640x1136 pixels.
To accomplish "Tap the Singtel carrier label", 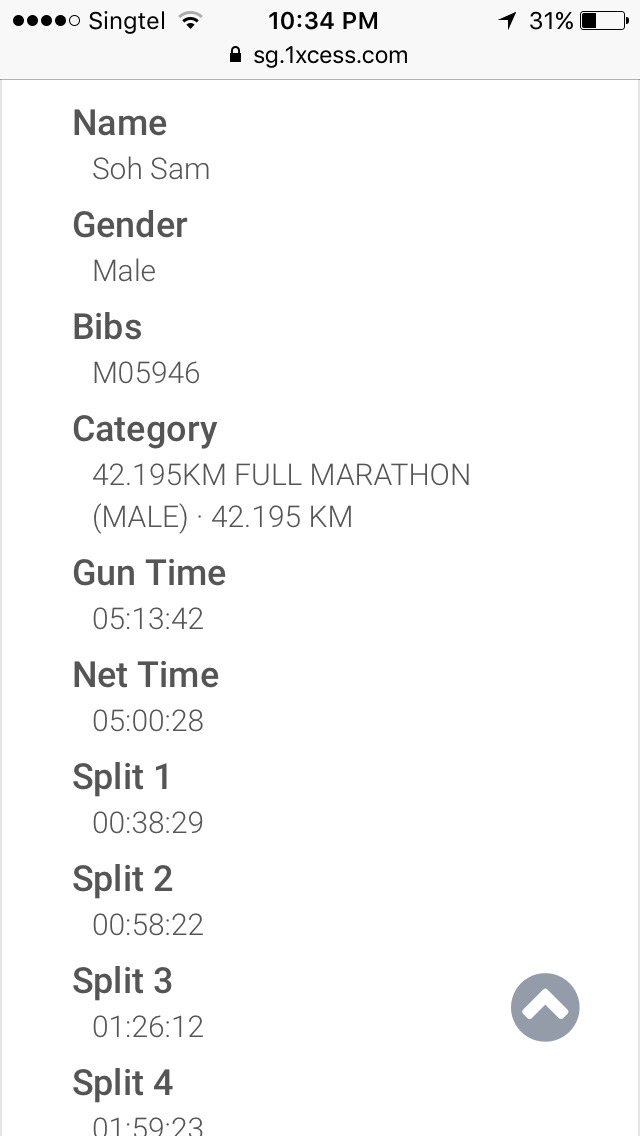I will [127, 20].
